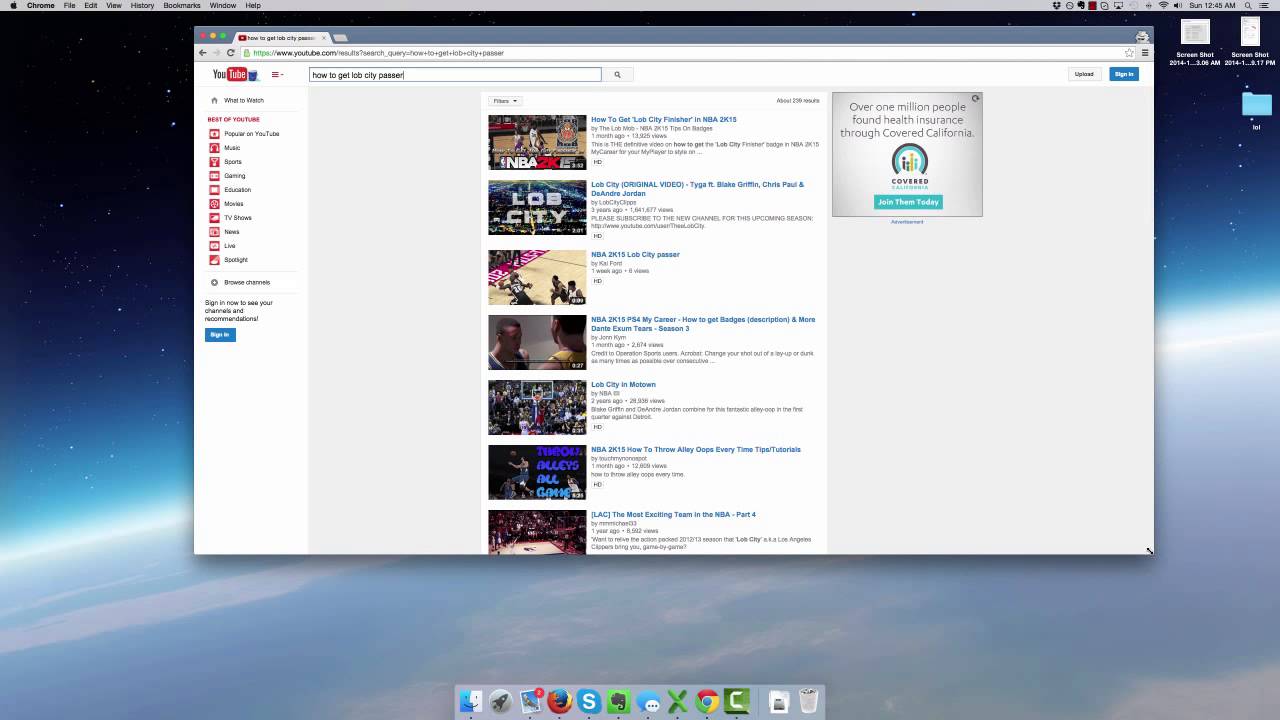This screenshot has height=720, width=1280.
Task: Open a new tab with the new-tab button
Action: pos(340,38)
